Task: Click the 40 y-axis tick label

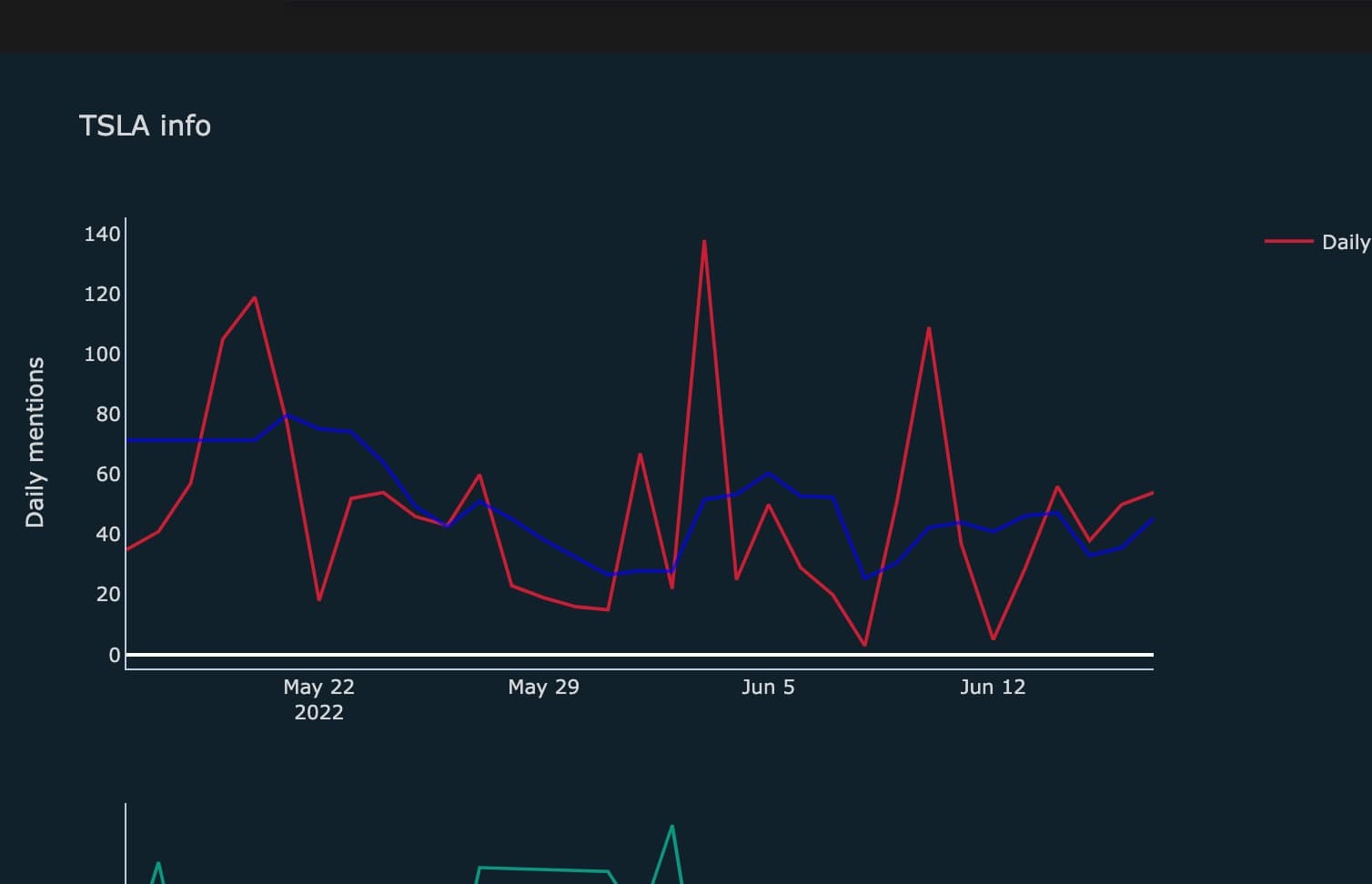Action: pyautogui.click(x=108, y=534)
